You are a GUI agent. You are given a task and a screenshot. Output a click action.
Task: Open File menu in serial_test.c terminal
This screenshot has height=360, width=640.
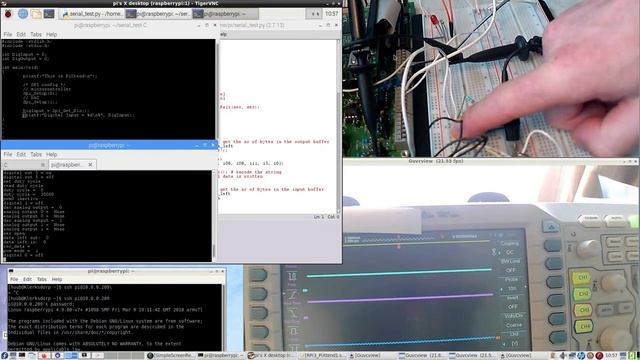pyautogui.click(x=8, y=34)
